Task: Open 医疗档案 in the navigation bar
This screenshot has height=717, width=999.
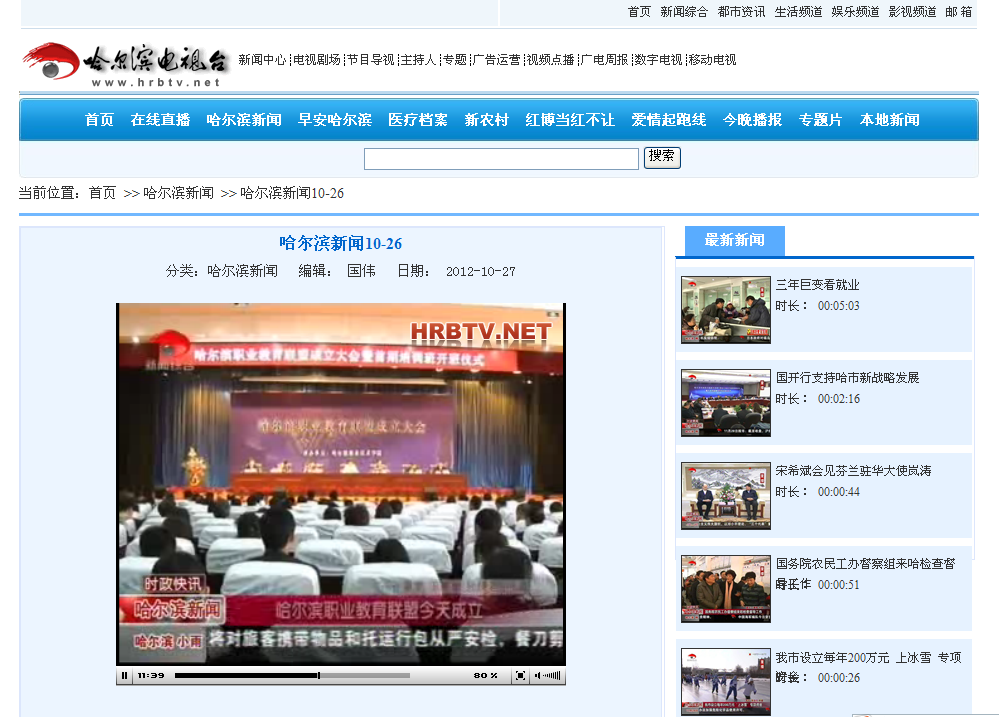Action: click(x=418, y=120)
